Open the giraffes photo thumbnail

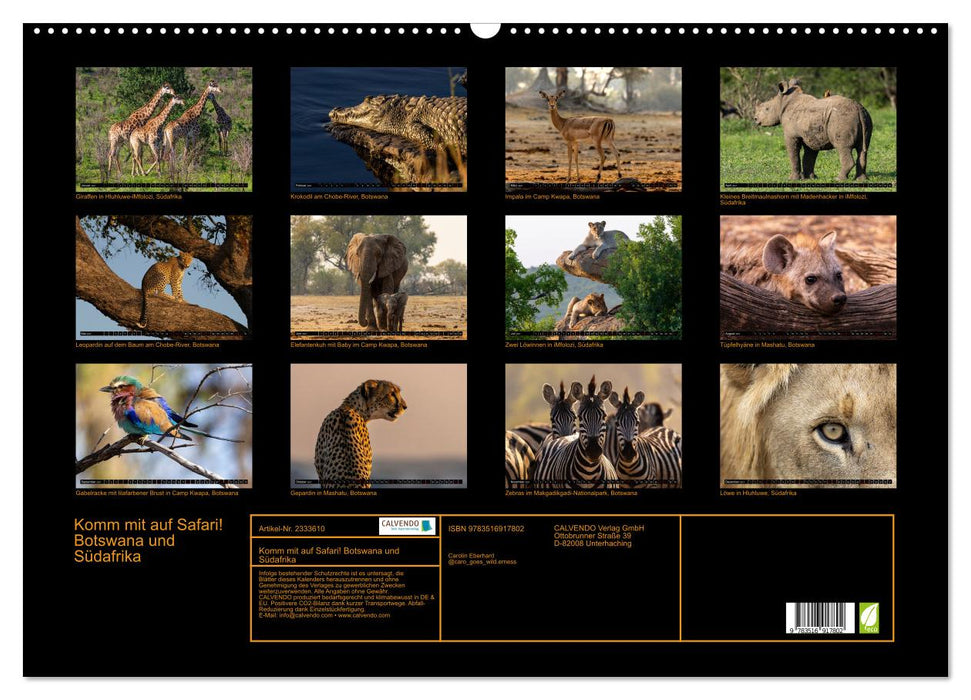pos(164,129)
